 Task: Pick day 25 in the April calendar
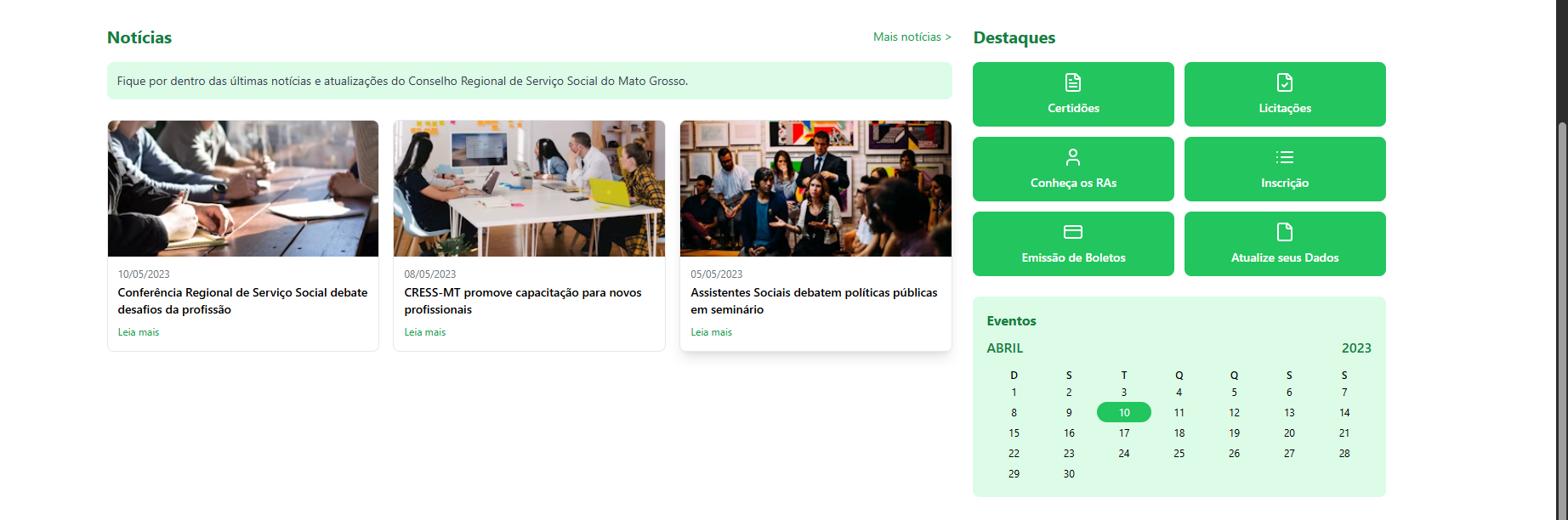1179,454
